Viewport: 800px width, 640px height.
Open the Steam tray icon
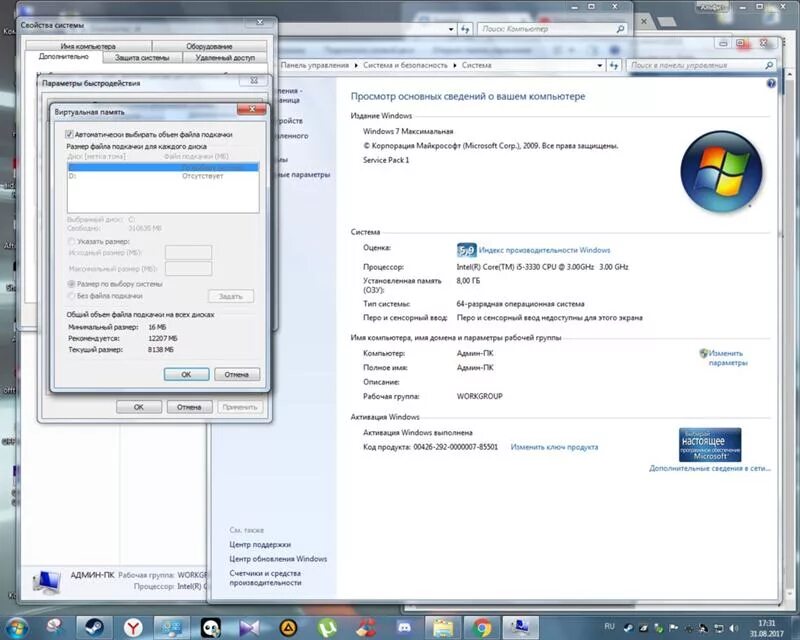click(x=629, y=628)
